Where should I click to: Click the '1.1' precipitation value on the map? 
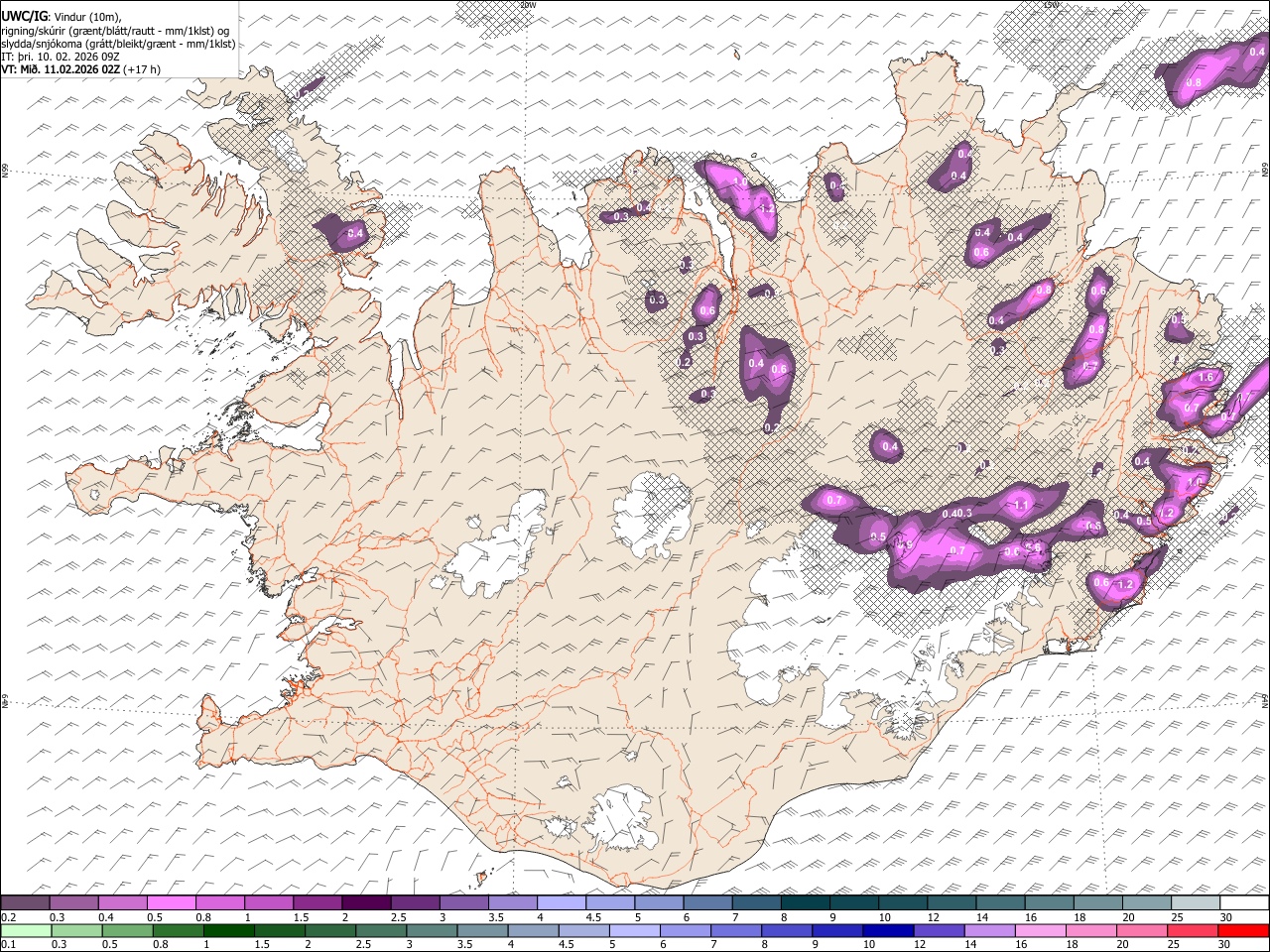pyautogui.click(x=1022, y=506)
